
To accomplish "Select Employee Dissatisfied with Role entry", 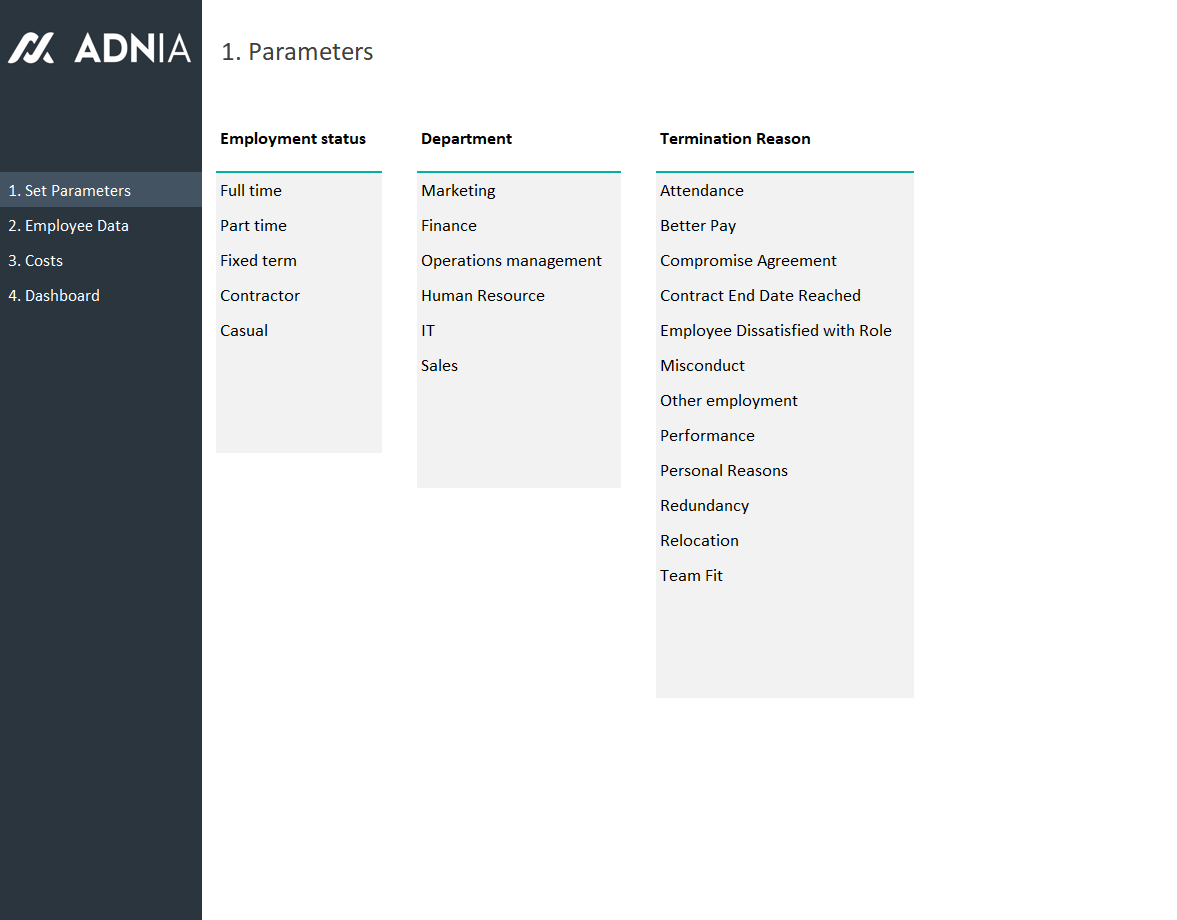I will pyautogui.click(x=776, y=330).
